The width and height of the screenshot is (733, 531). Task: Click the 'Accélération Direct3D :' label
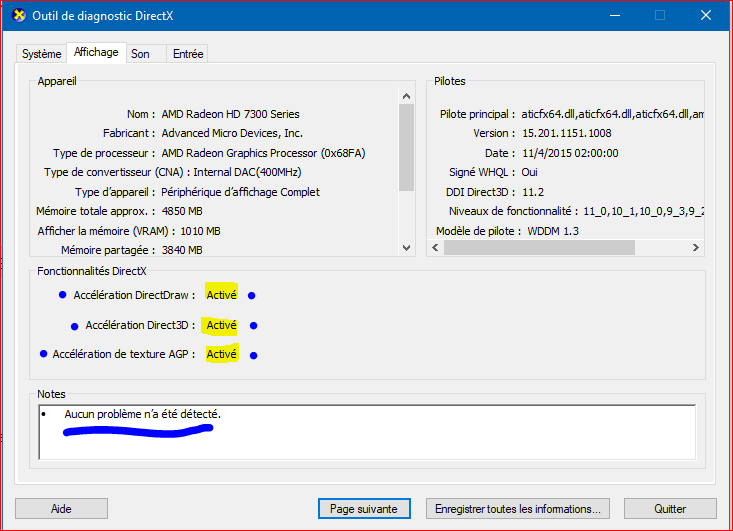[x=140, y=325]
